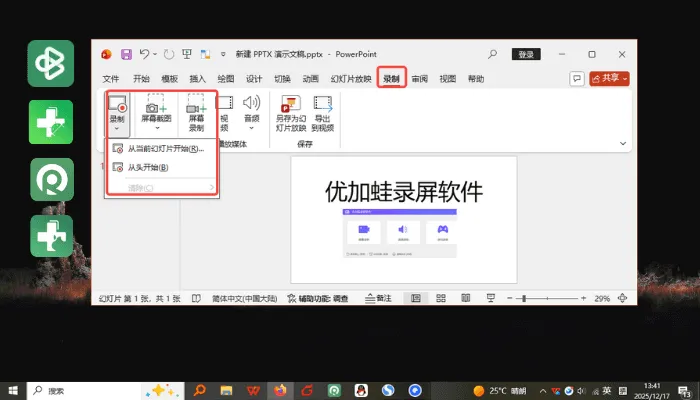This screenshot has width=700, height=400.
Task: Click the 29% zoom level
Action: 602,298
